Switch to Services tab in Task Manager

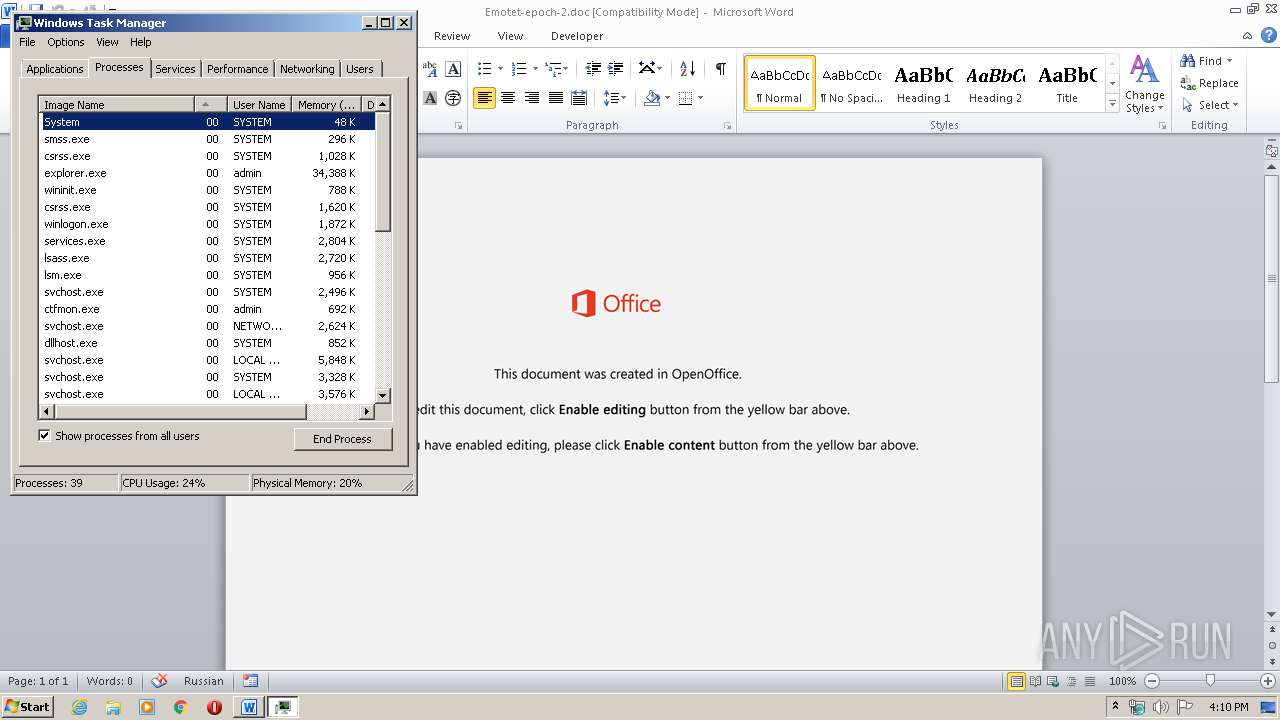tap(175, 69)
